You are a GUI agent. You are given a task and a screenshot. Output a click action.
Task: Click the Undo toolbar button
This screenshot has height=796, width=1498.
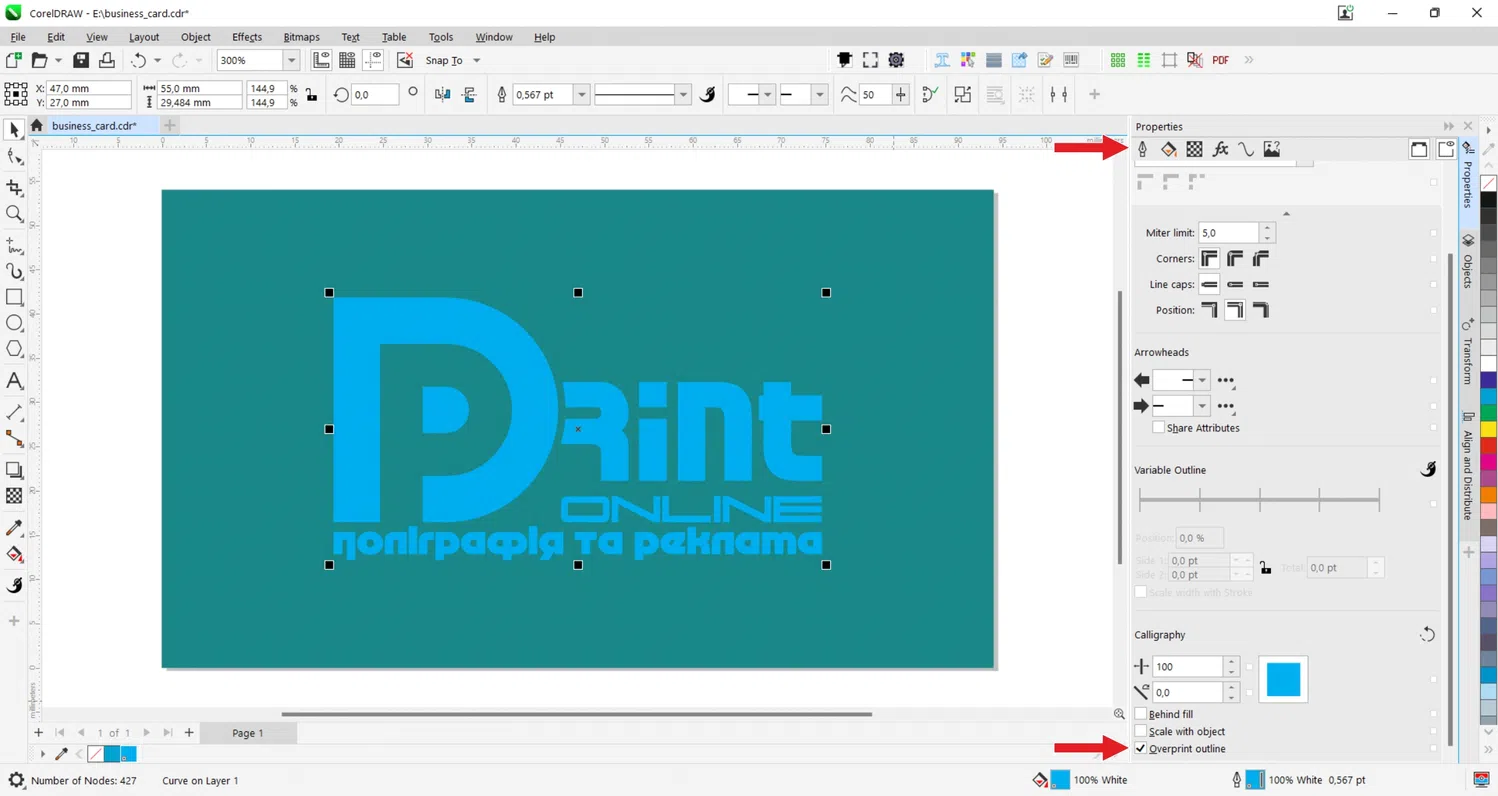pyautogui.click(x=139, y=60)
